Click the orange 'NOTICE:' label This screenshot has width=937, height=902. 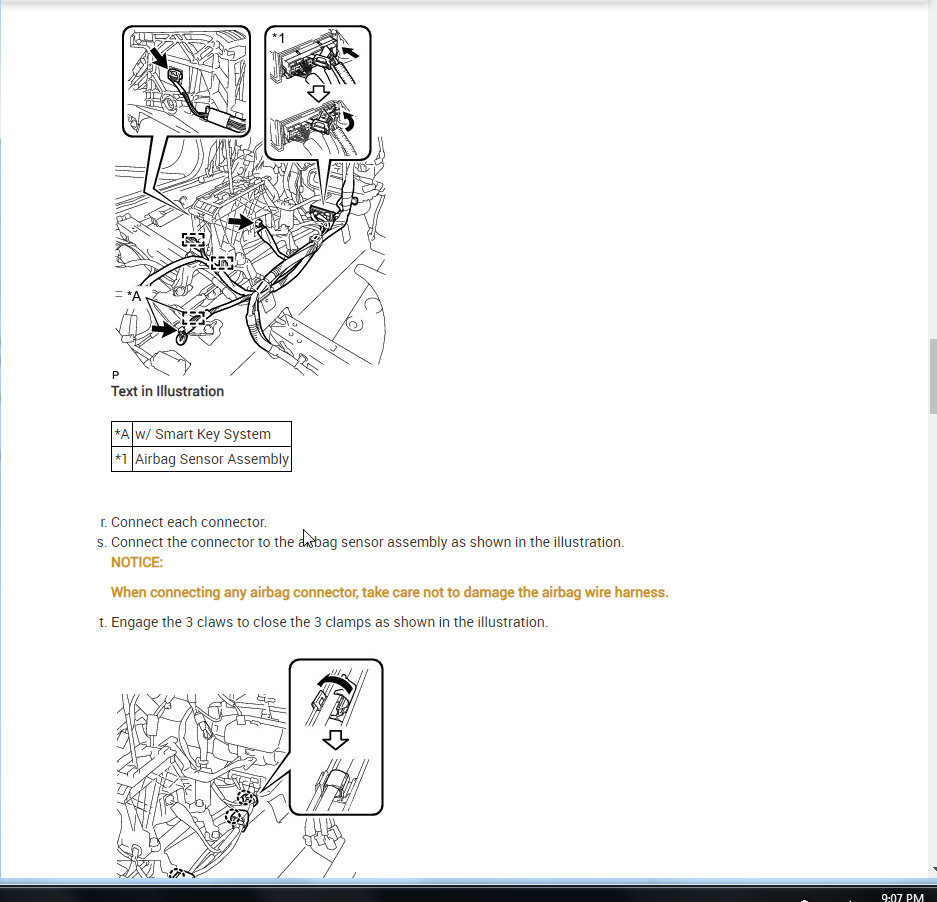pos(137,562)
